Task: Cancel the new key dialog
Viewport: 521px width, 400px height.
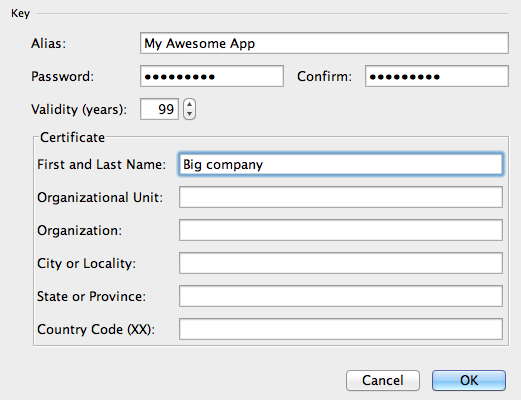Action: click(383, 380)
